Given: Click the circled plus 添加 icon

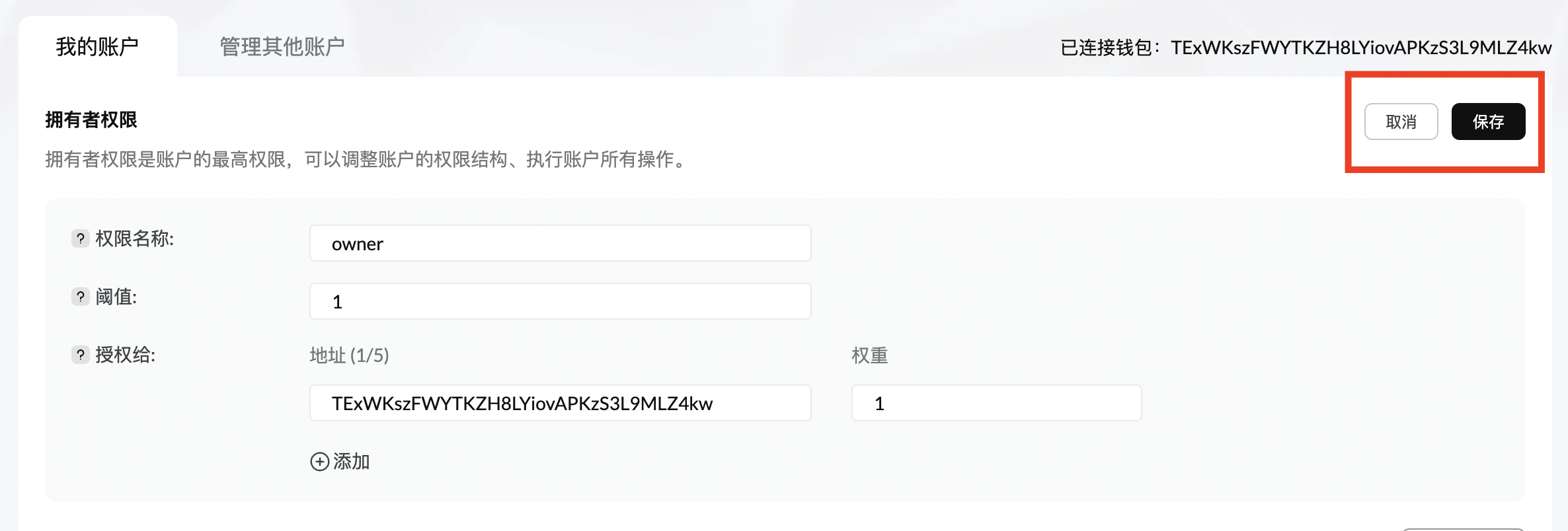Looking at the screenshot, I should tap(319, 461).
